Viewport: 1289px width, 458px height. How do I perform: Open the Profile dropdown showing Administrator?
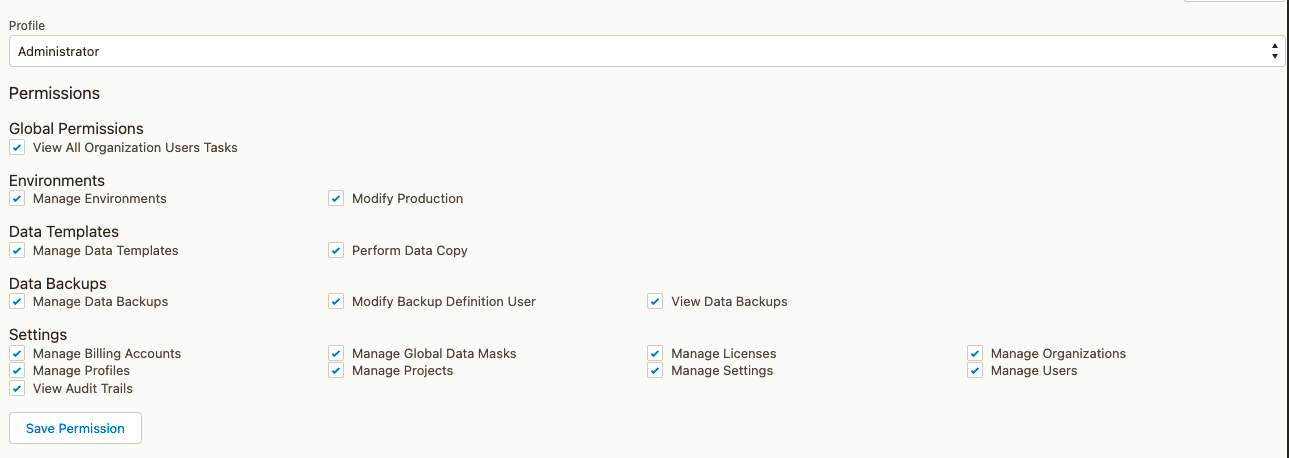click(640, 51)
